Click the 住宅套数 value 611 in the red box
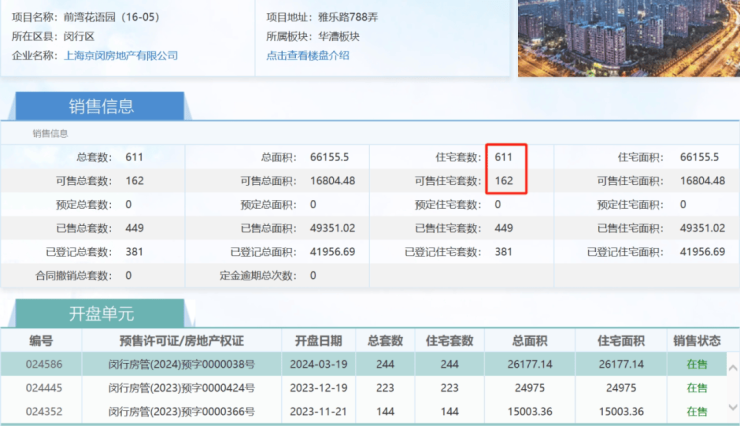 (504, 157)
